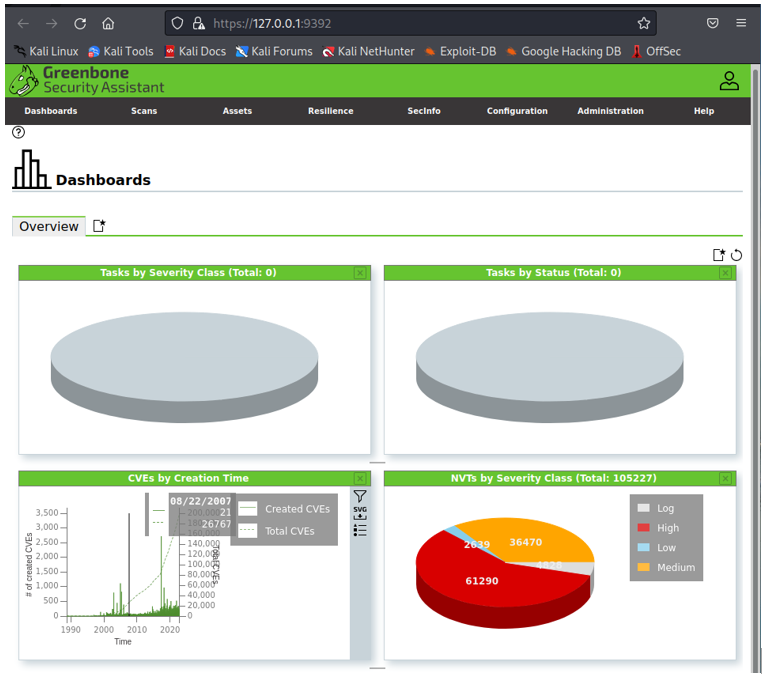This screenshot has height=679, width=766.
Task: Close NVTs by Severity Class panel
Action: pos(725,479)
